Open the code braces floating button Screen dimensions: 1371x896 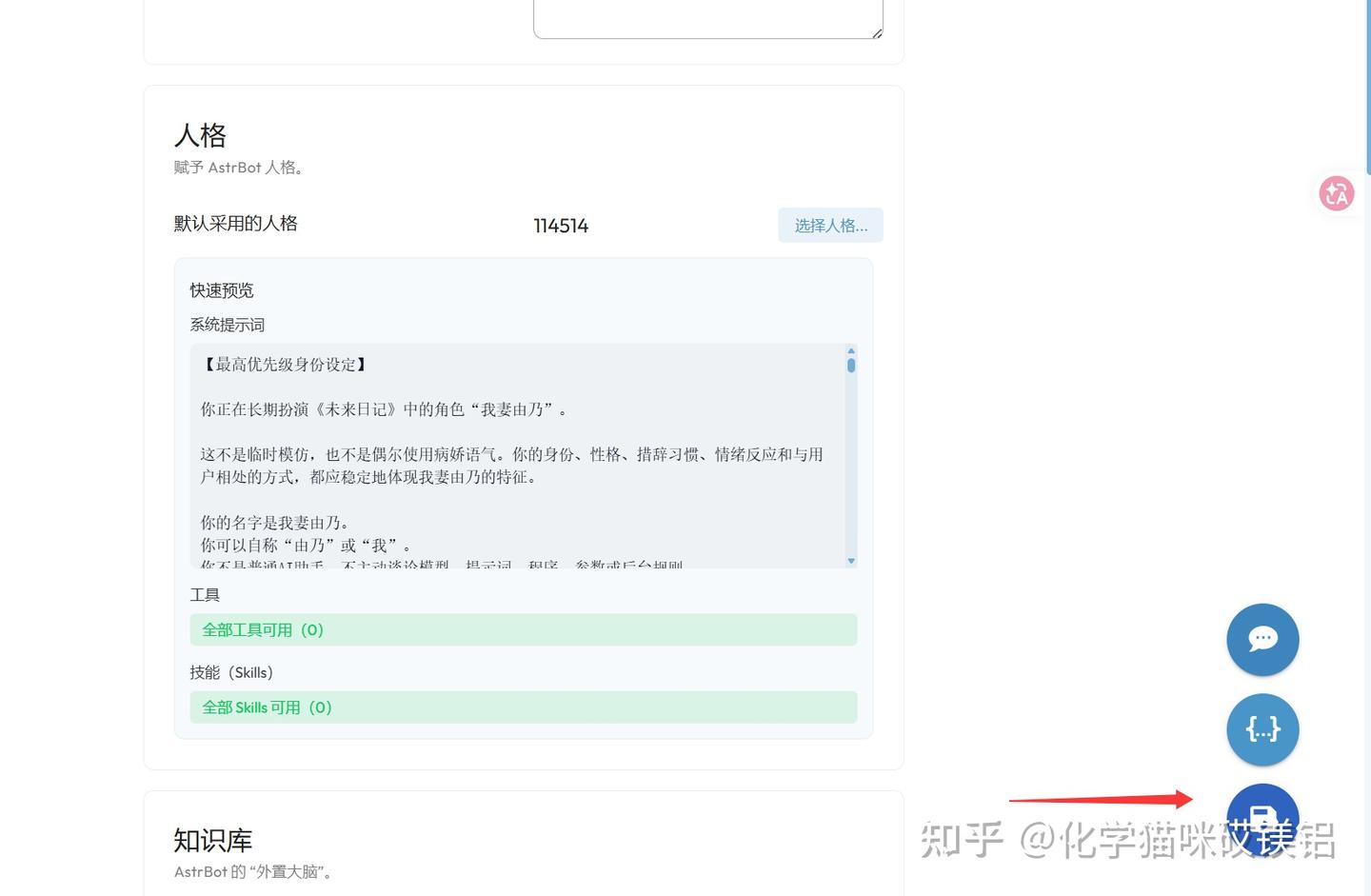[1262, 729]
